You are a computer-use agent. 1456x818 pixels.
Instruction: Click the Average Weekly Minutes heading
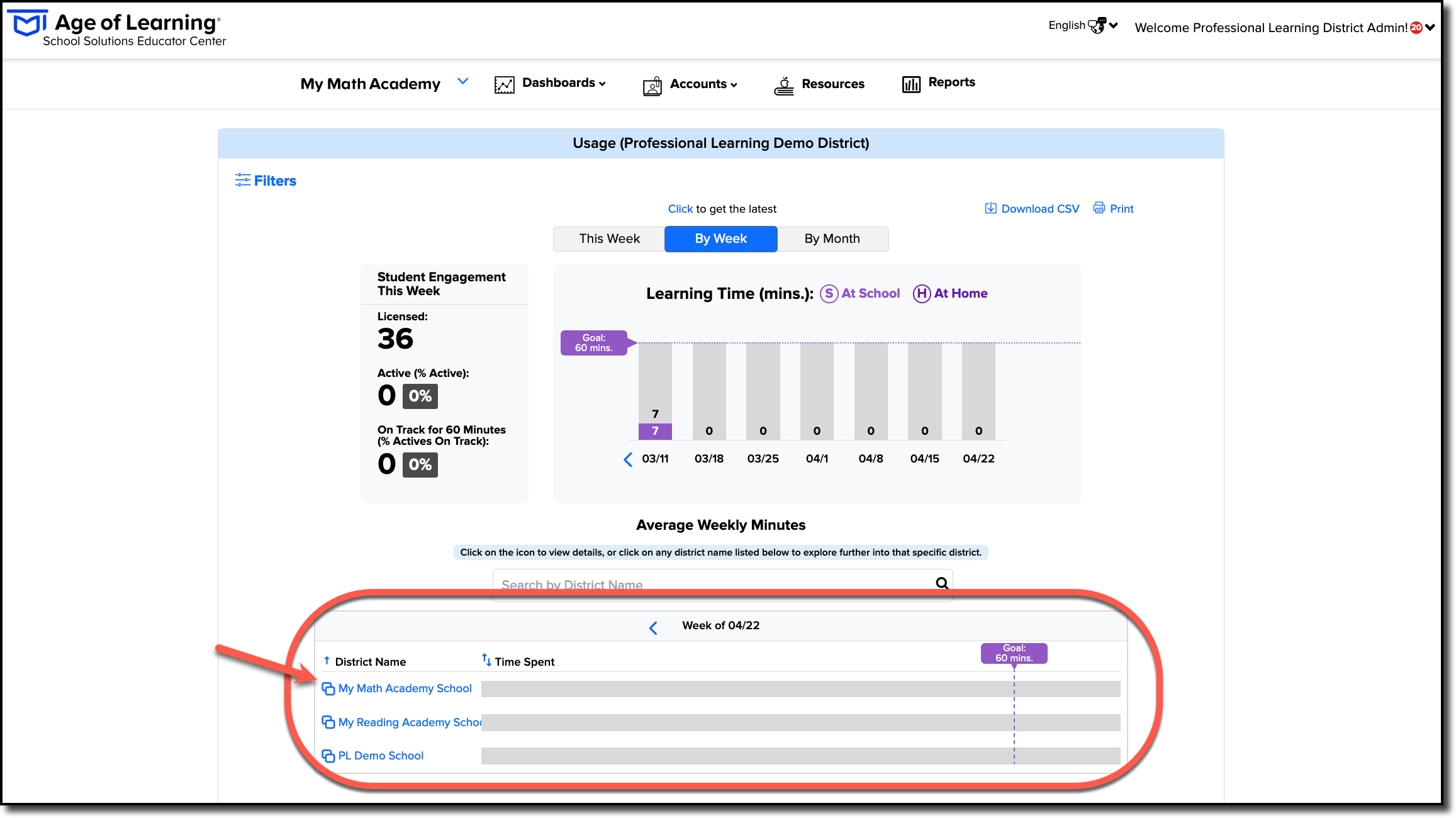click(721, 525)
